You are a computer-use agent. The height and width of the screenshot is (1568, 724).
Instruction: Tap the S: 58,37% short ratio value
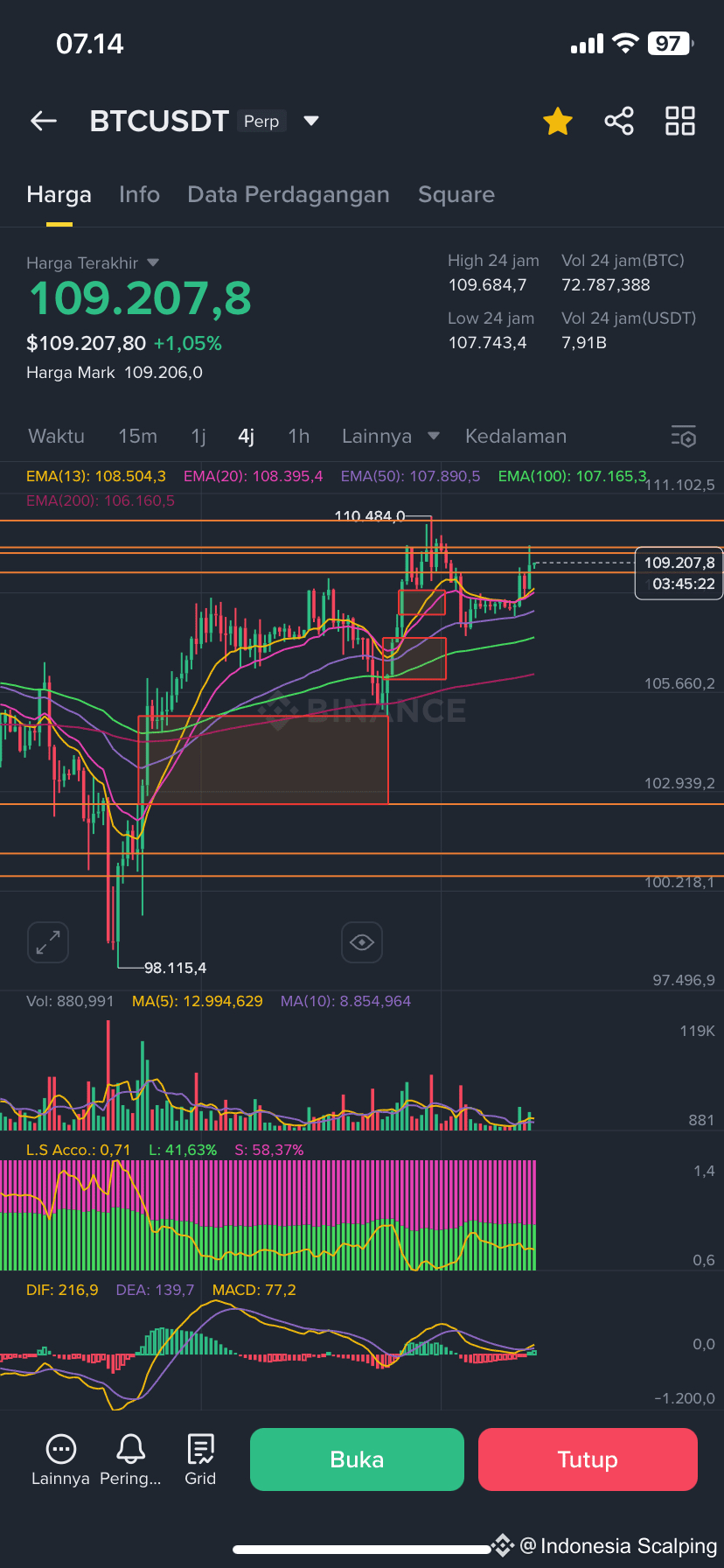tap(269, 1150)
